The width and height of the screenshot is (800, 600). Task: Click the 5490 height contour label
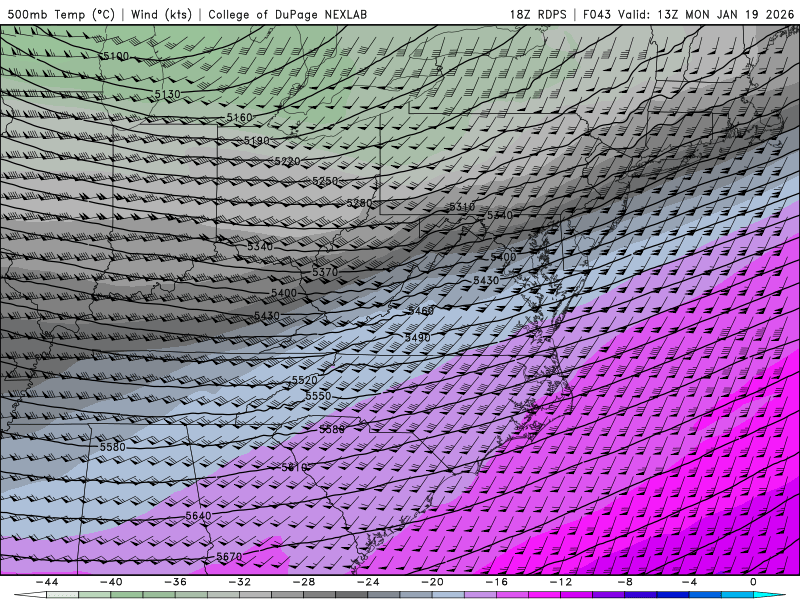point(418,337)
